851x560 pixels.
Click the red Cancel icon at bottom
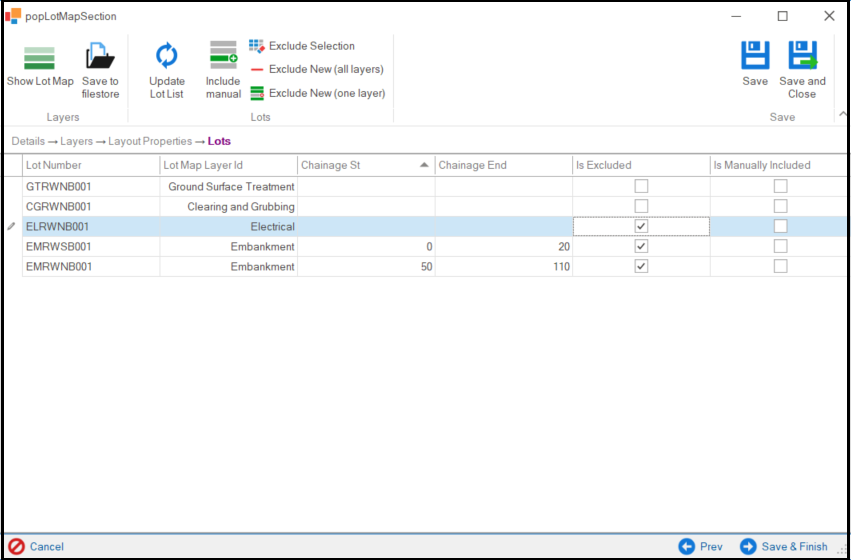point(16,546)
